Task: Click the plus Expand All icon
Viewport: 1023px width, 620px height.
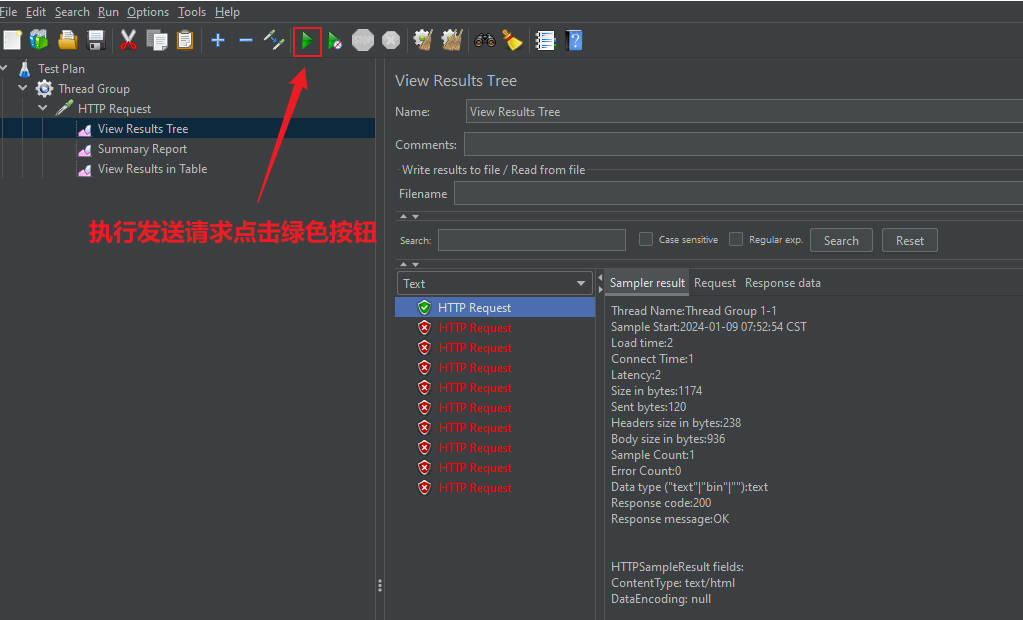Action: click(217, 40)
